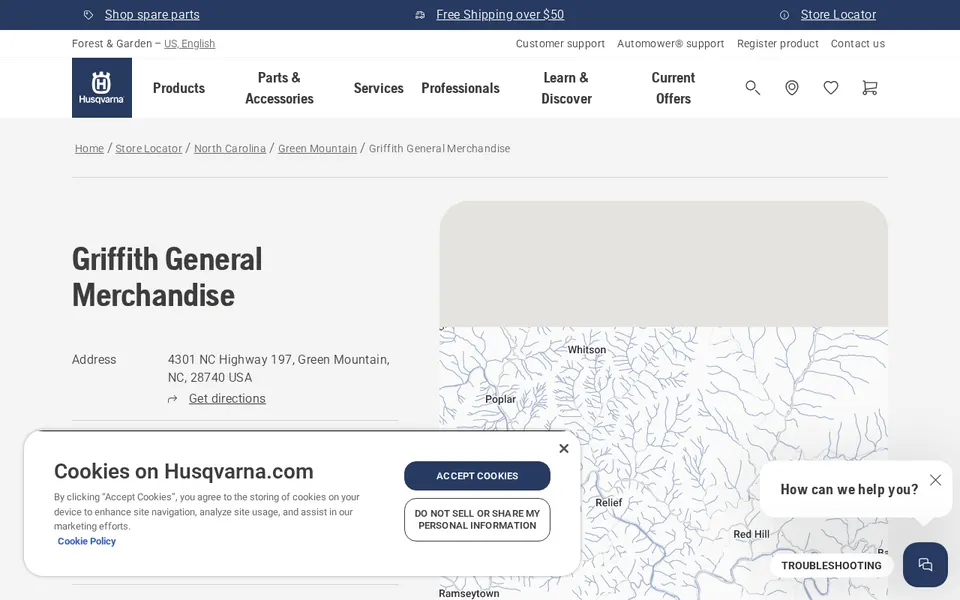The image size is (960, 600).
Task: Click the 'Cookies on Husqvarna.com' heading
Action: pos(184,471)
